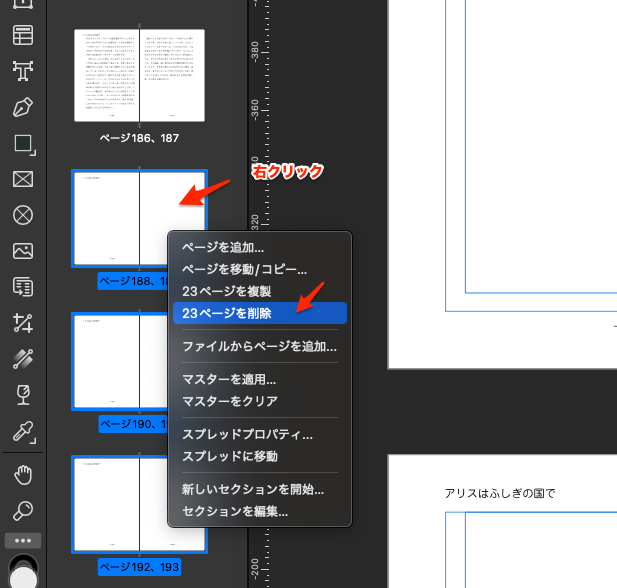The width and height of the screenshot is (617, 588).
Task: Click "マスターを適用..." menu option
Action: point(229,379)
